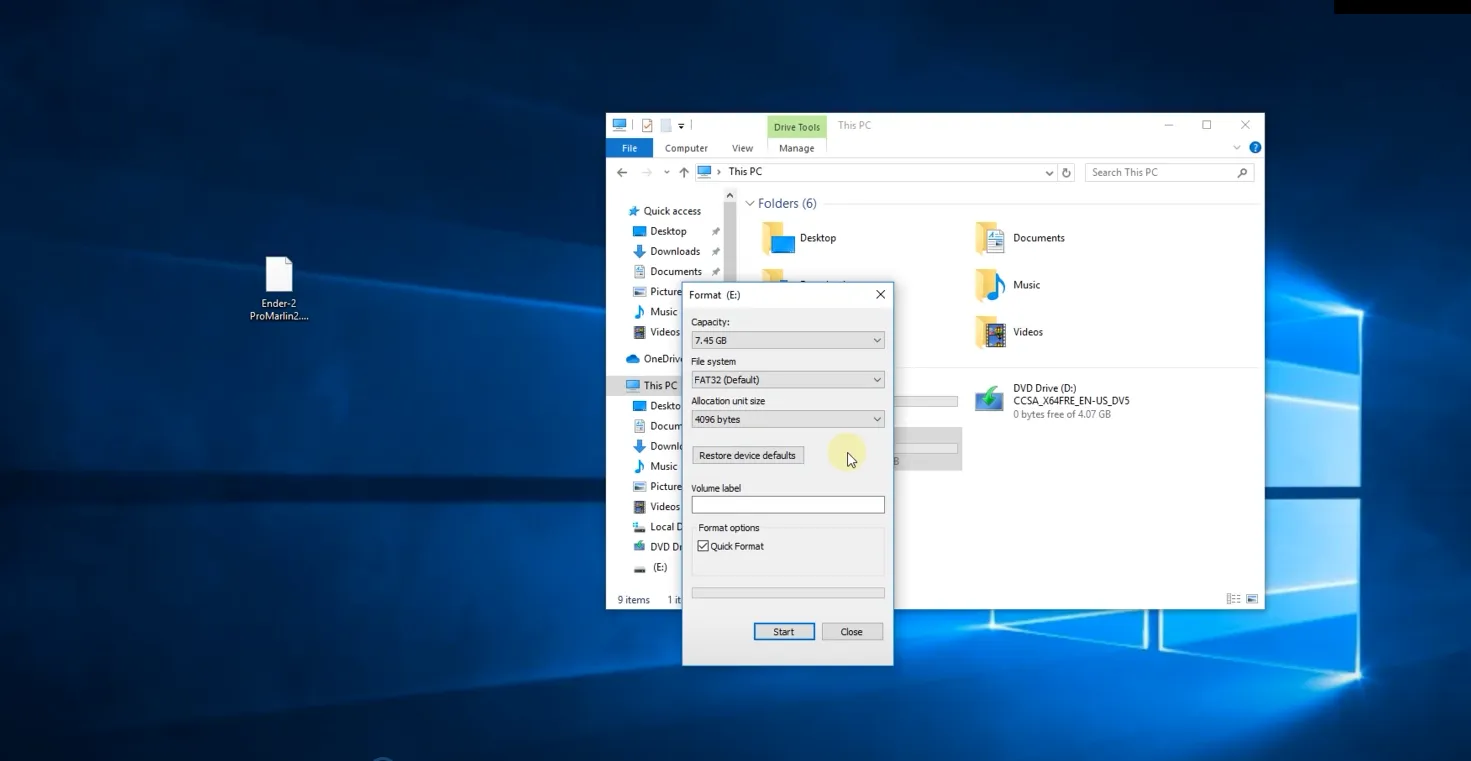1471x761 pixels.
Task: Click the refresh button beside address bar
Action: pos(1066,173)
